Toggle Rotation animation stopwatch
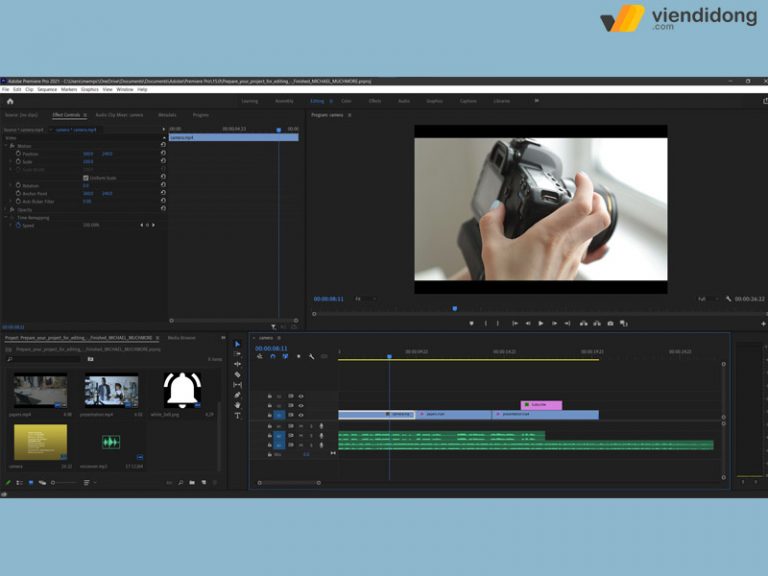 (18, 186)
